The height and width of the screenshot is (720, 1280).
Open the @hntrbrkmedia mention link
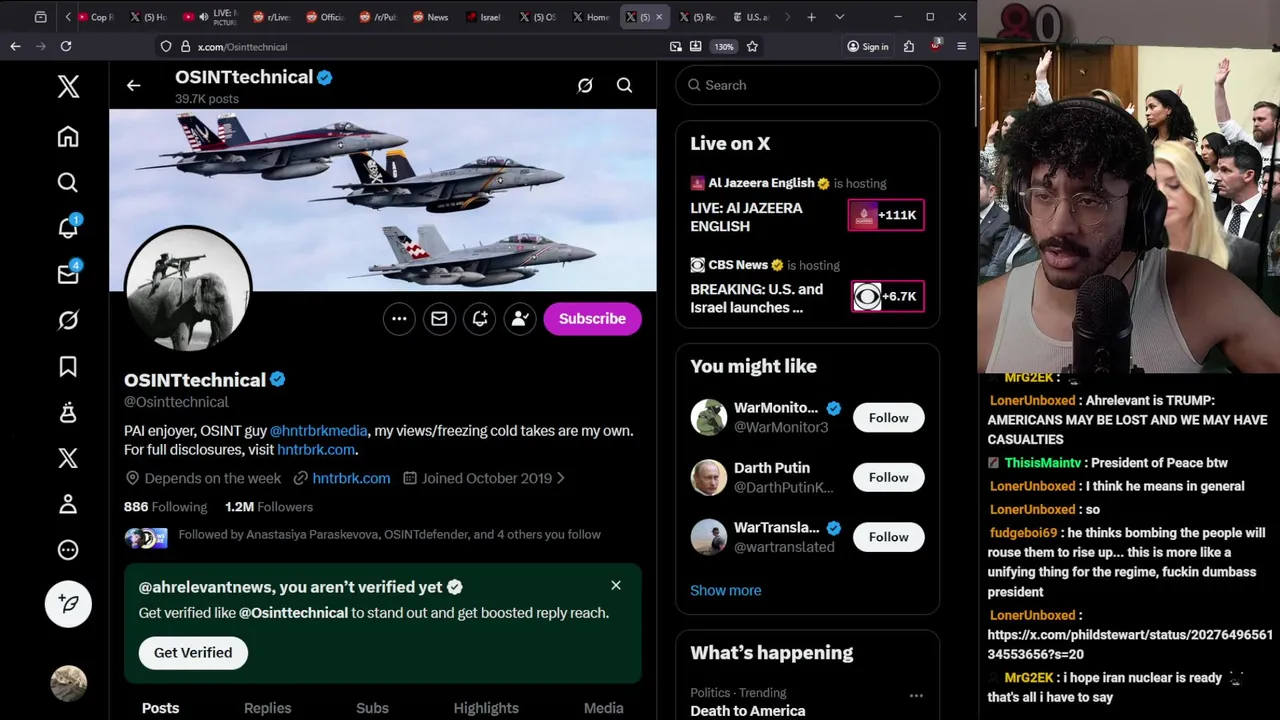pyautogui.click(x=319, y=431)
